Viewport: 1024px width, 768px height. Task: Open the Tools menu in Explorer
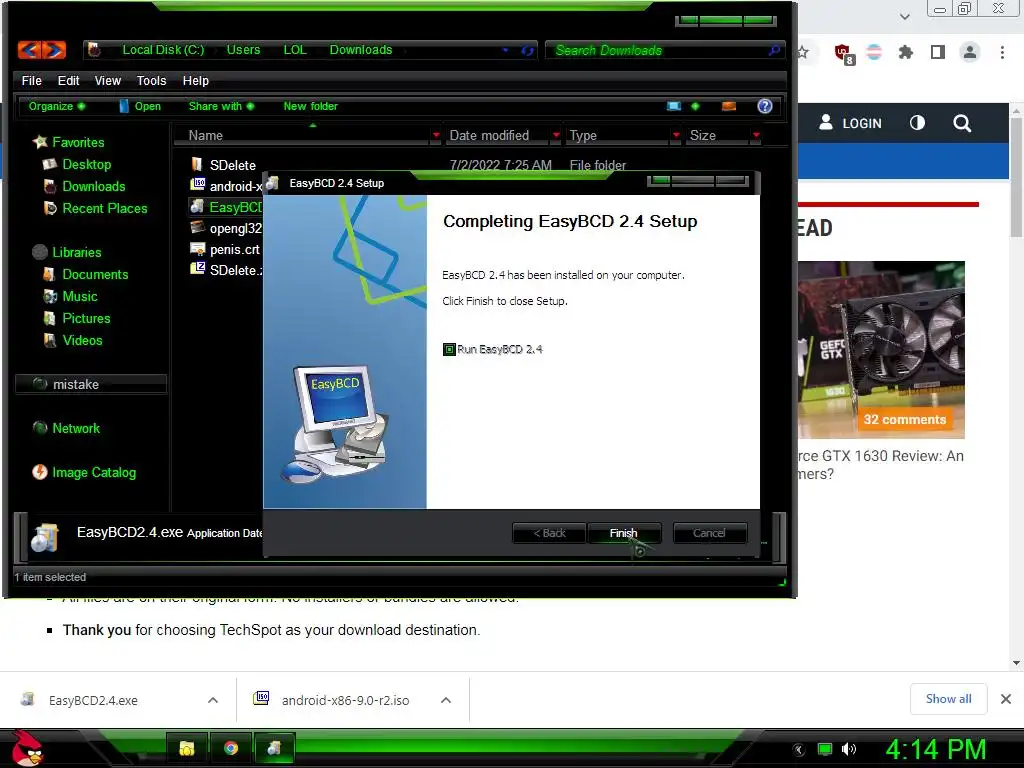click(x=152, y=80)
